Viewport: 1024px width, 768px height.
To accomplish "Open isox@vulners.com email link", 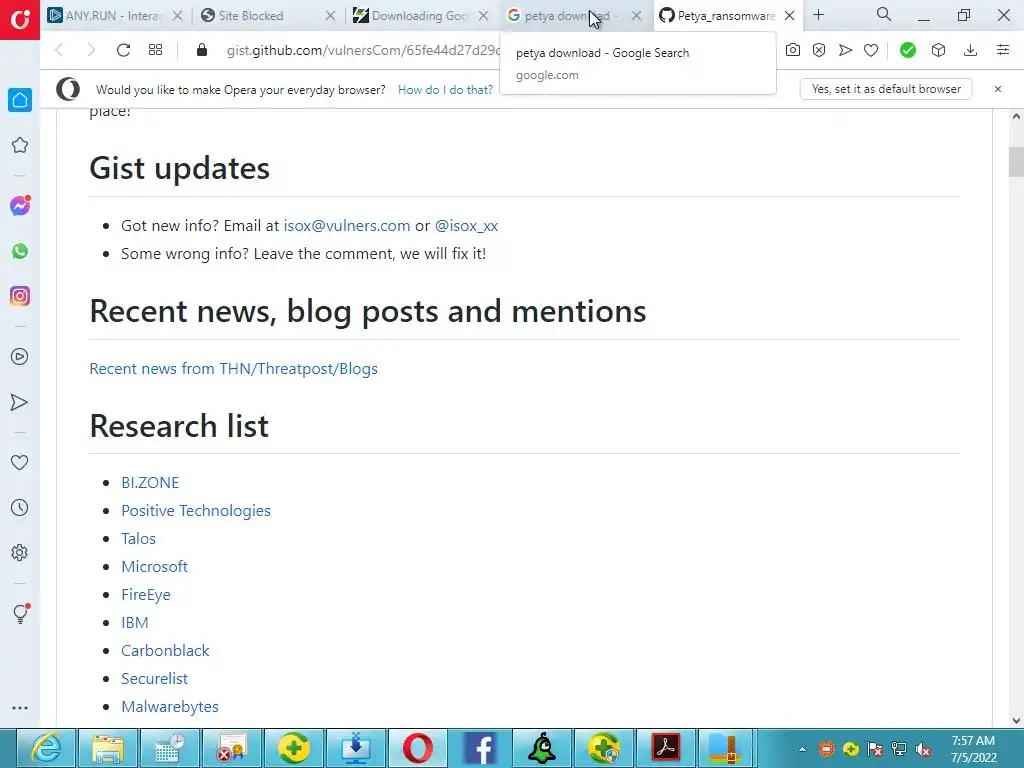I will tap(347, 225).
